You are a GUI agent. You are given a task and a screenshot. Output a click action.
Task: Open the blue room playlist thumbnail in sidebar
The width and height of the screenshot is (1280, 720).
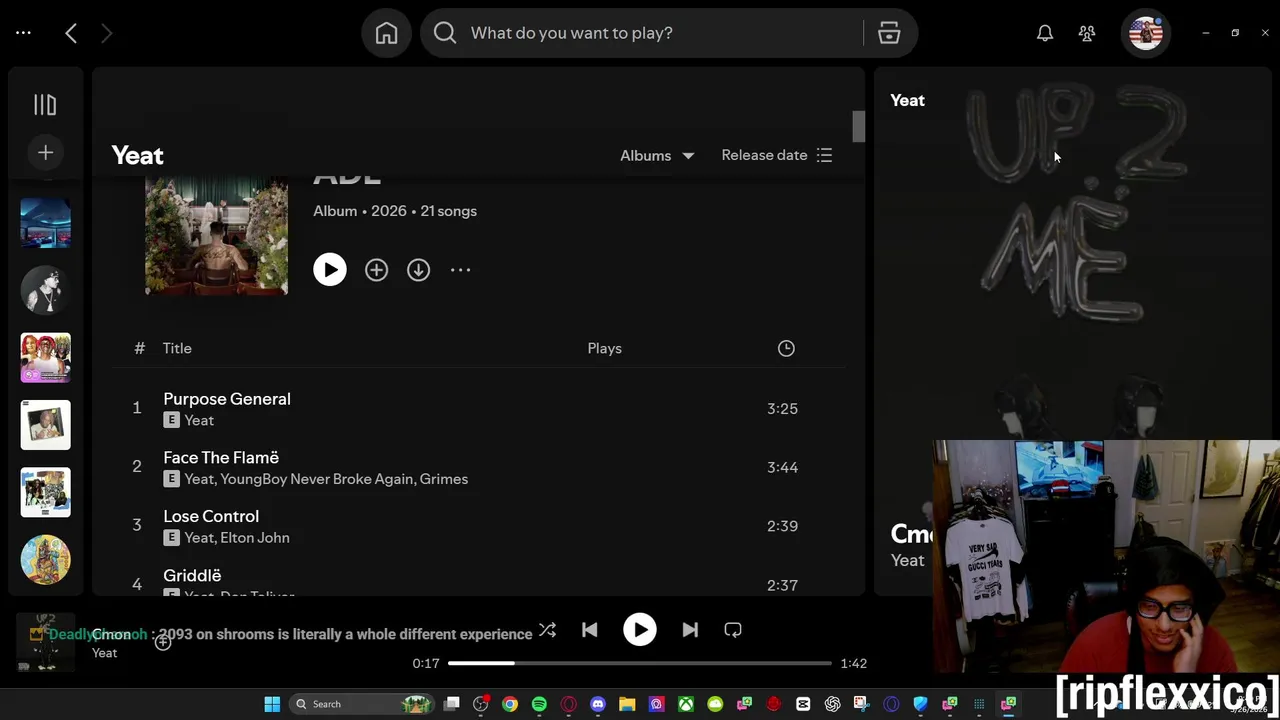point(46,222)
